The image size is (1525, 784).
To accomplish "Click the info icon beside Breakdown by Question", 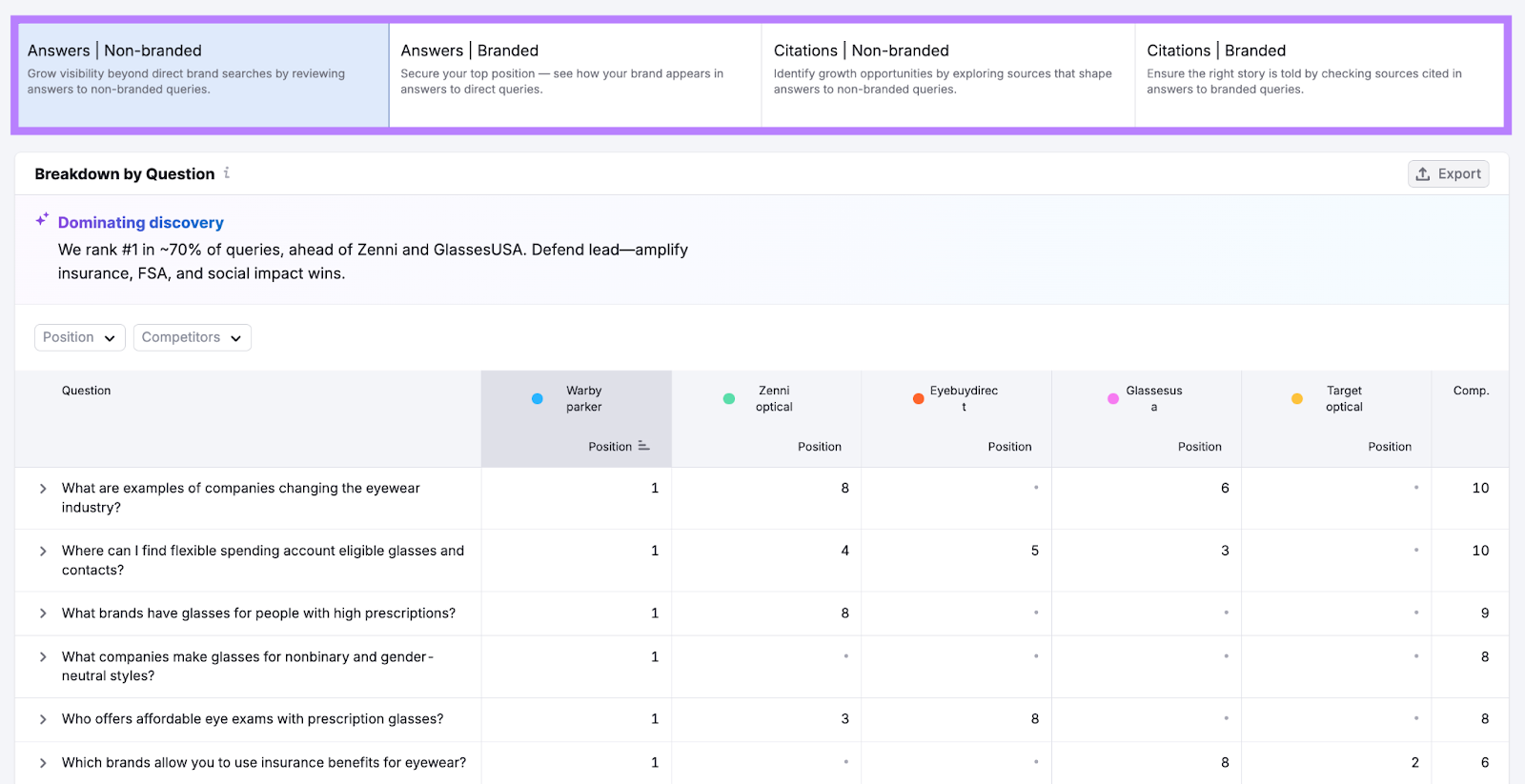I will pyautogui.click(x=227, y=172).
